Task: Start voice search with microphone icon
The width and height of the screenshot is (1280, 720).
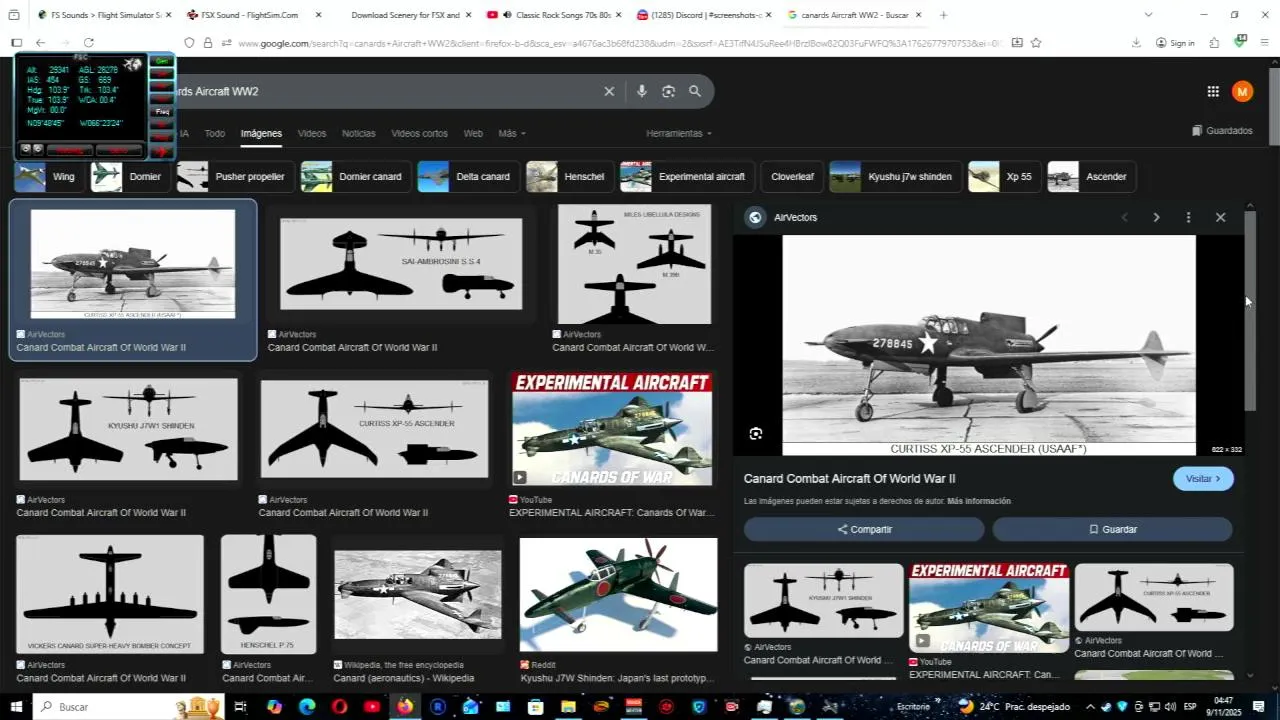Action: 642,91
